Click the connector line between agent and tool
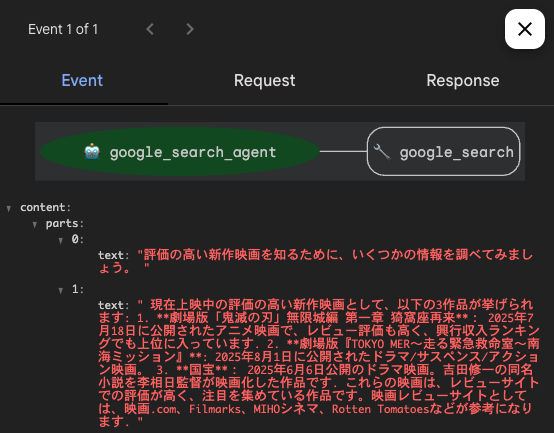This screenshot has width=554, height=433. click(x=343, y=152)
